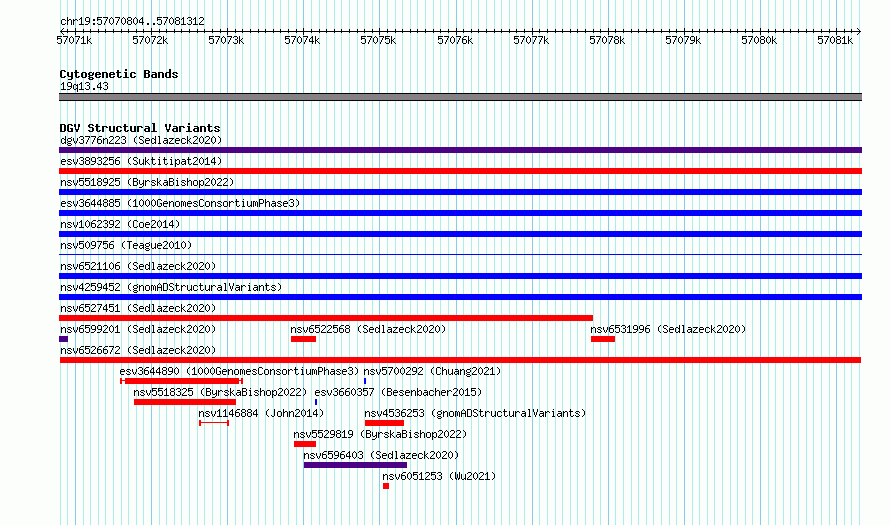Select nsv1062392 (Coe2014) blue bar
This screenshot has height=525, width=890.
(x=460, y=234)
